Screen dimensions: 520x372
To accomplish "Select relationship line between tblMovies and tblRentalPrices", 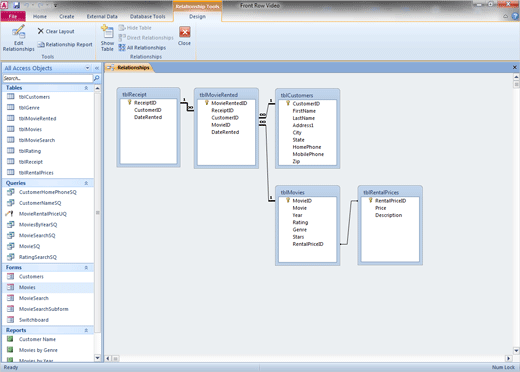I will click(x=349, y=222).
